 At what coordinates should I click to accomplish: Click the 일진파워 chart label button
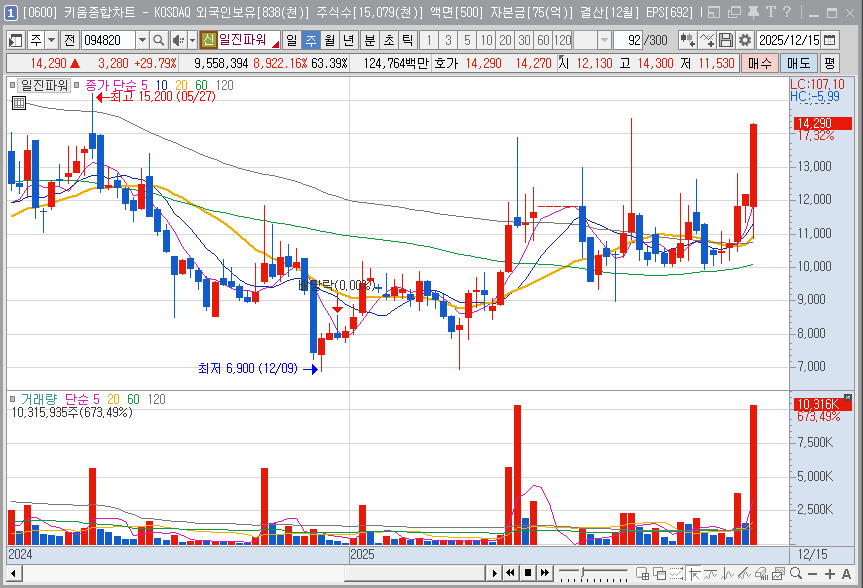(45, 85)
